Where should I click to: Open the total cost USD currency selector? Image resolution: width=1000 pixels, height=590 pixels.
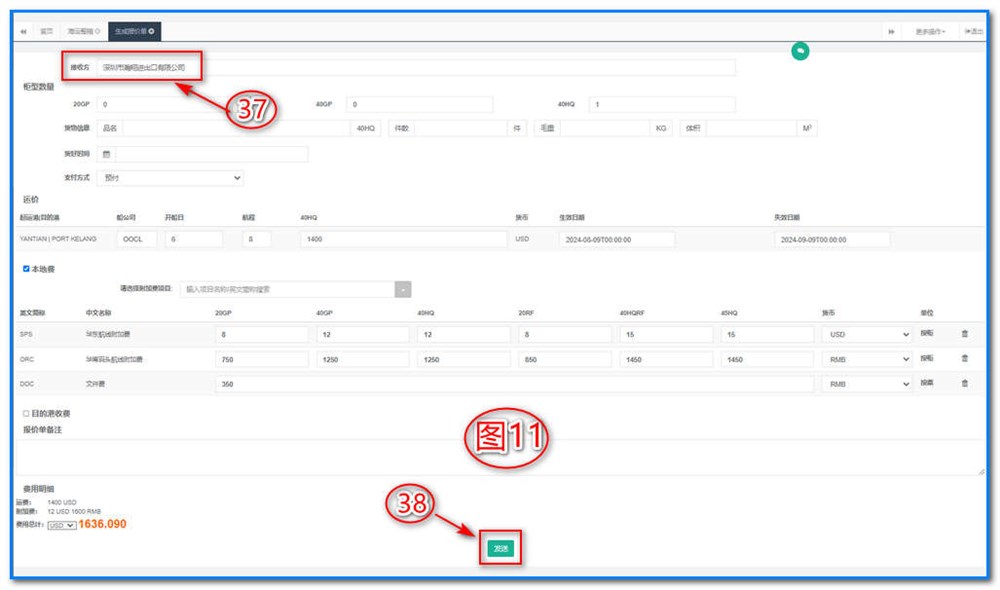tap(62, 525)
